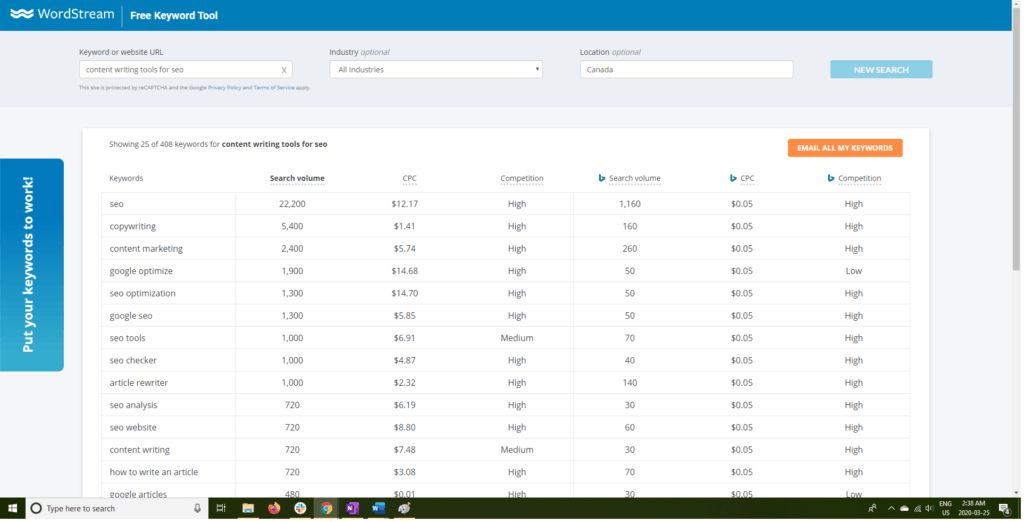This screenshot has width=1024, height=522.
Task: Select the 'seo website' keyword
Action: pyautogui.click(x=133, y=428)
